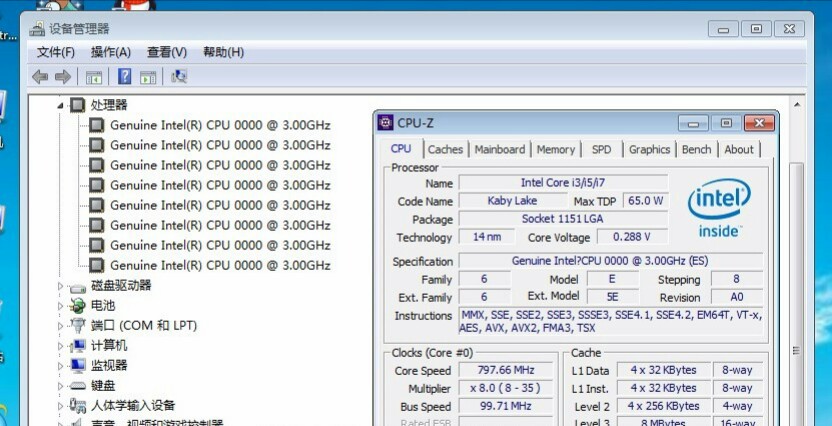
Task: Open the 帮助(H) menu
Action: pyautogui.click(x=223, y=52)
